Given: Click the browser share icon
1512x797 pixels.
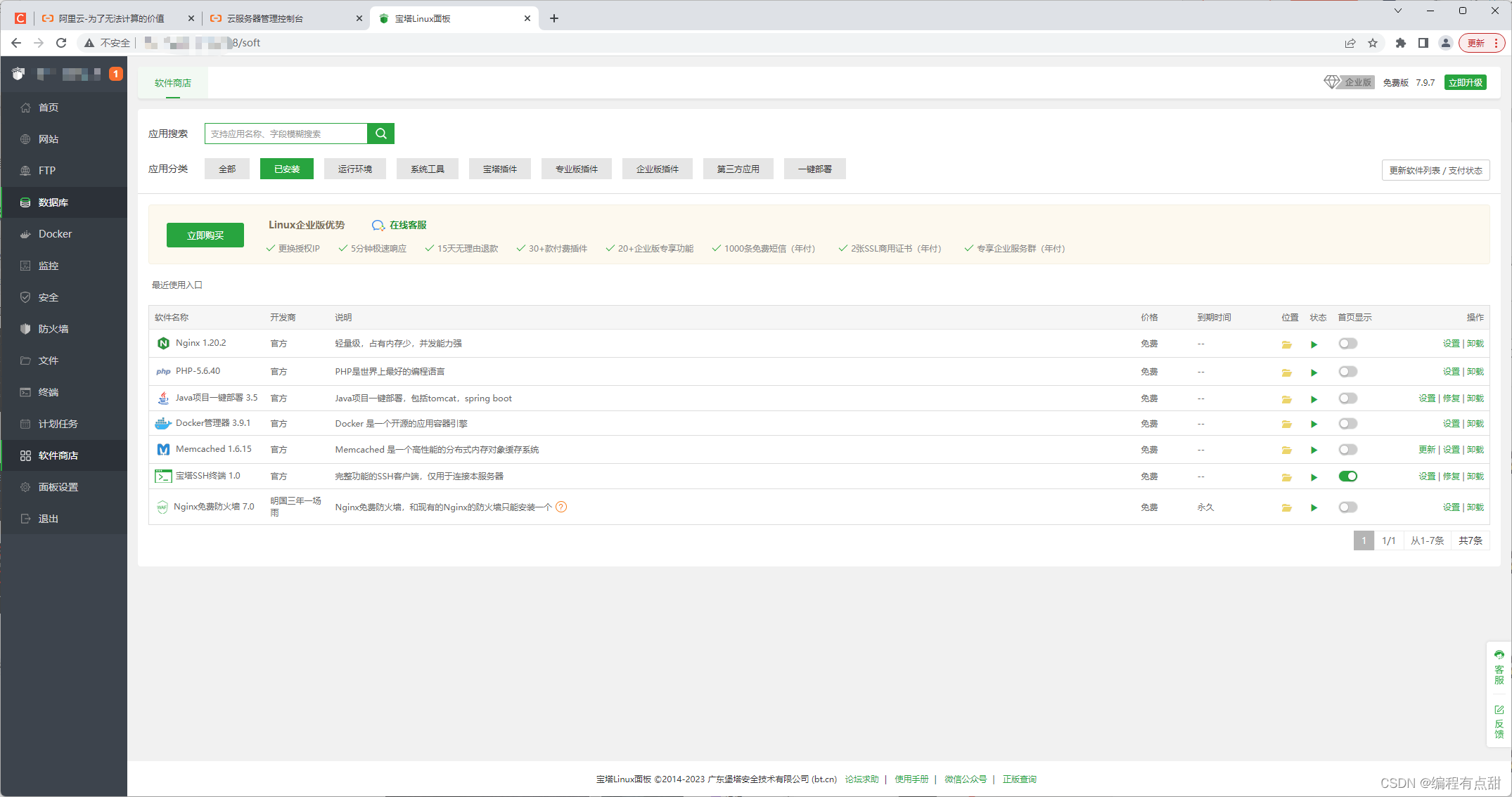Looking at the screenshot, I should tap(1350, 43).
